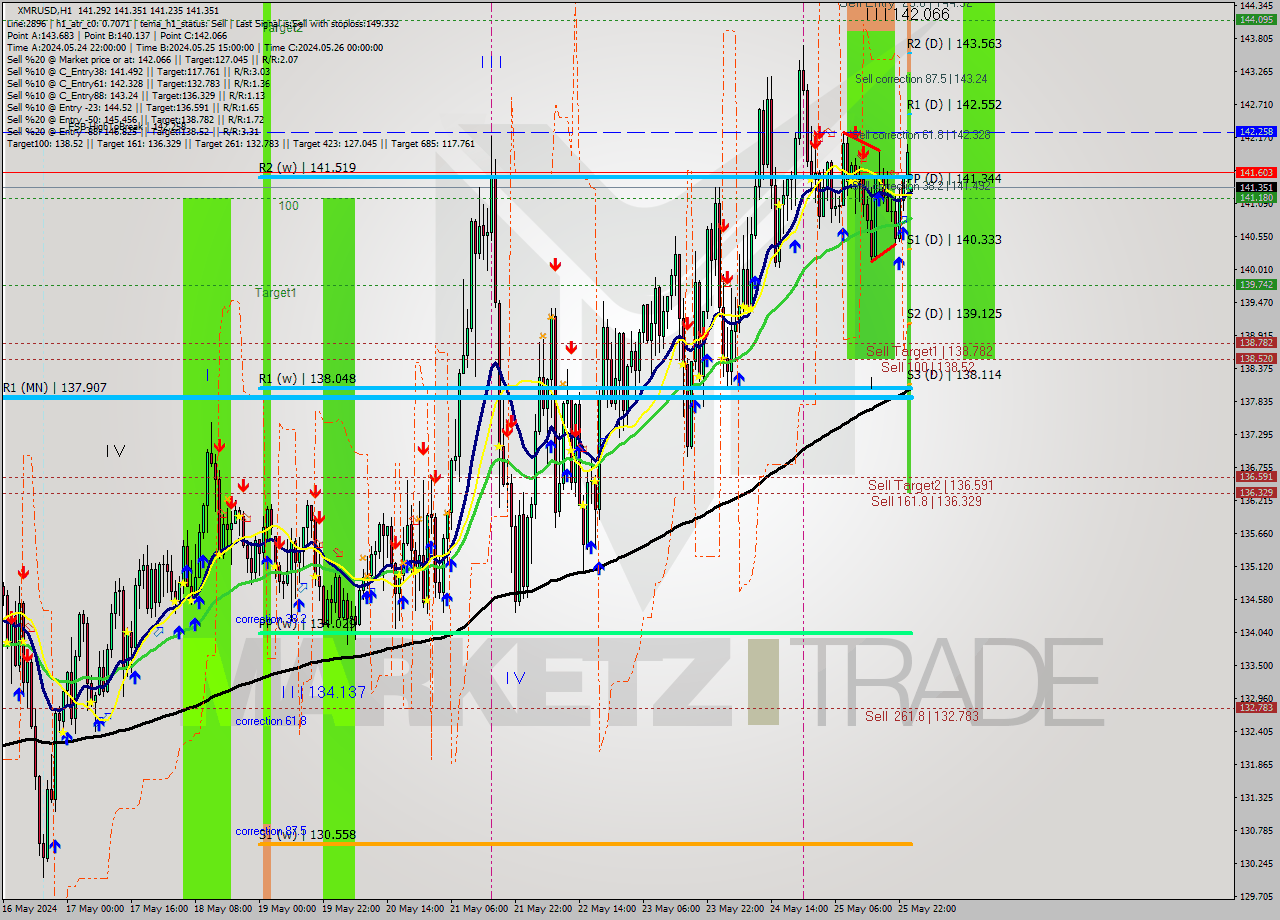
Task: Click the 'I I | 134.137' wave label
Action: pyautogui.click(x=322, y=692)
